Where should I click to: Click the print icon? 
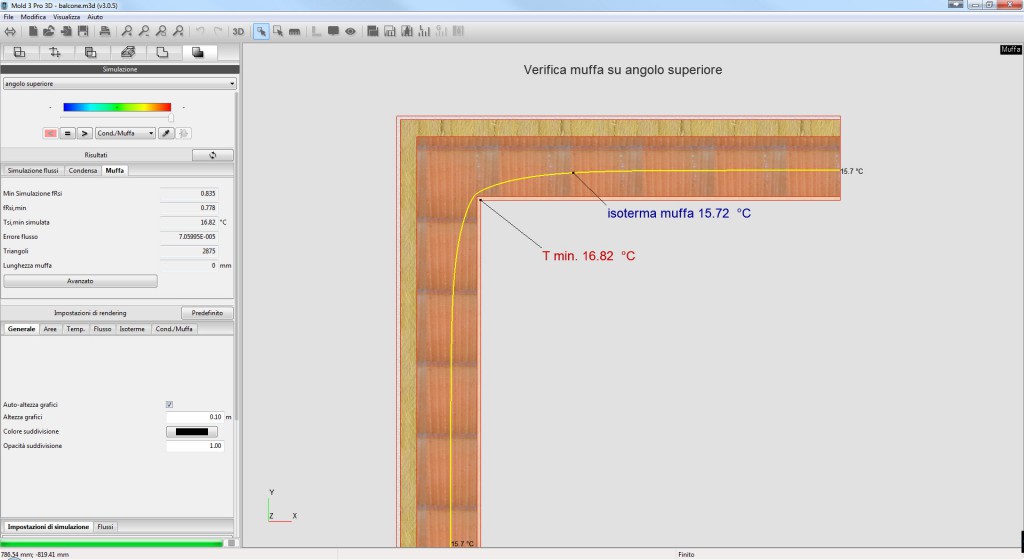click(104, 31)
